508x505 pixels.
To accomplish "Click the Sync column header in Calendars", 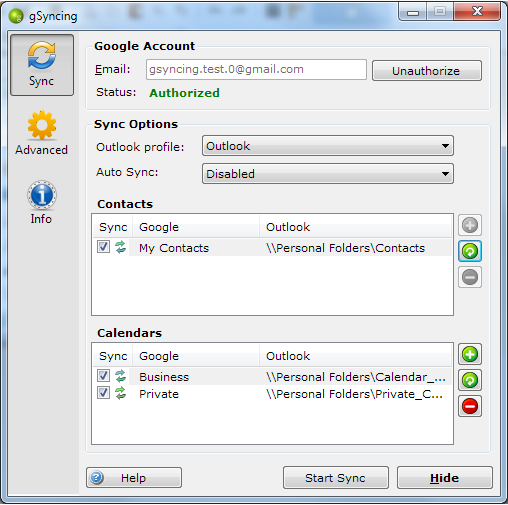I will click(113, 356).
